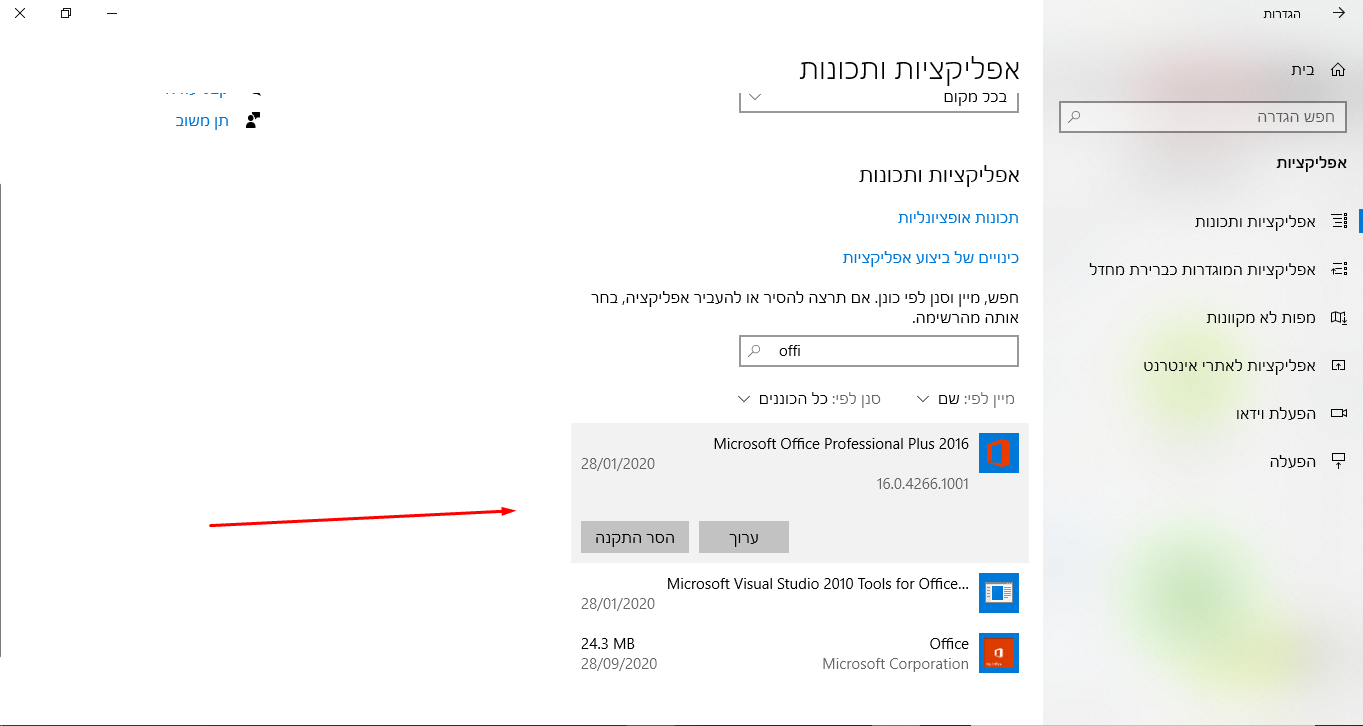Open default apps (אפליקציות המוגדרות כברירת מחדל)
Viewport: 1363px width, 726px height.
point(1202,269)
